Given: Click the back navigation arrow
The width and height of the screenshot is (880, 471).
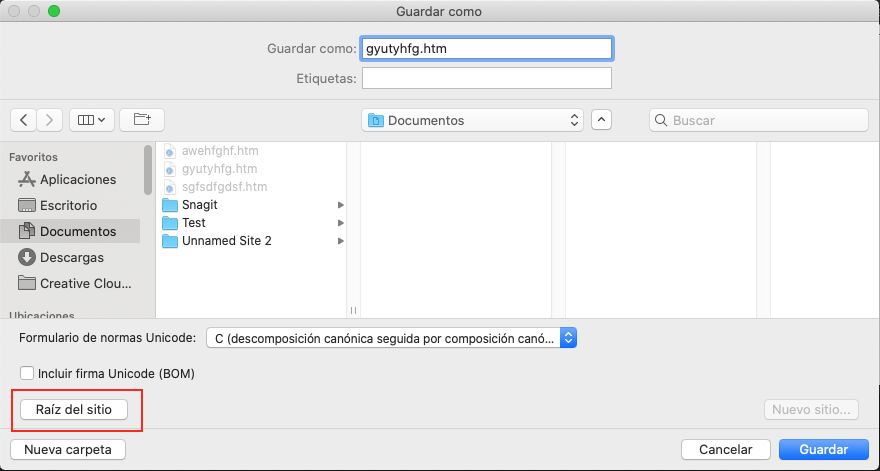Looking at the screenshot, I should (x=25, y=120).
